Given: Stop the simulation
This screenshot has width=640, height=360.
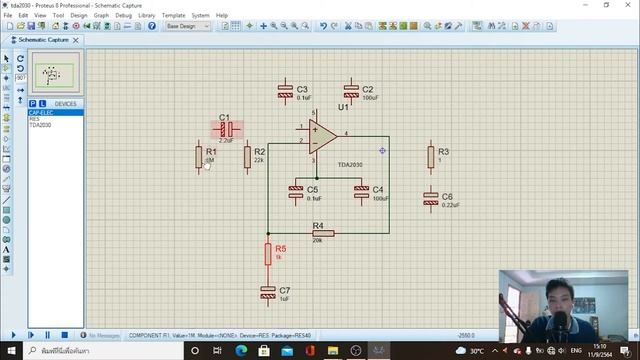Looking at the screenshot, I should (64, 335).
